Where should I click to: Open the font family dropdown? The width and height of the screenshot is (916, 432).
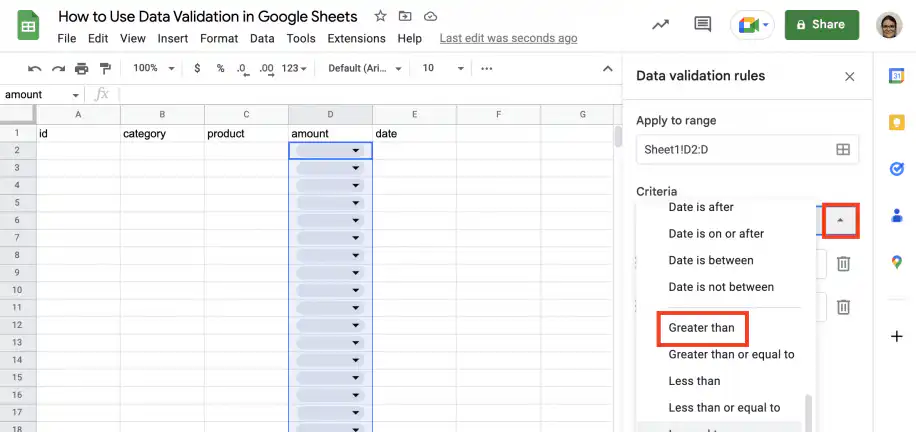[365, 68]
